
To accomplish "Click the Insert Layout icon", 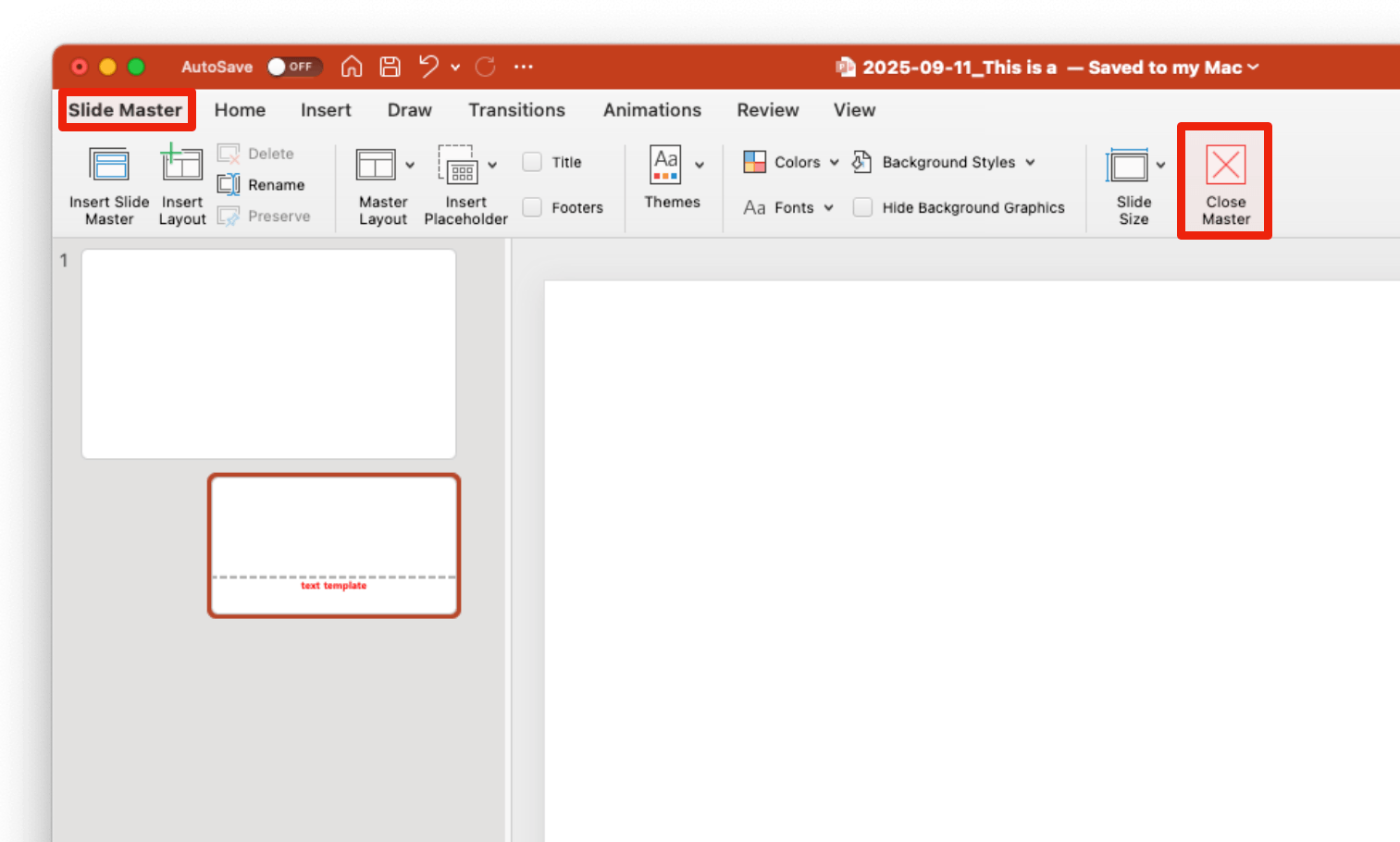I will coord(181,166).
